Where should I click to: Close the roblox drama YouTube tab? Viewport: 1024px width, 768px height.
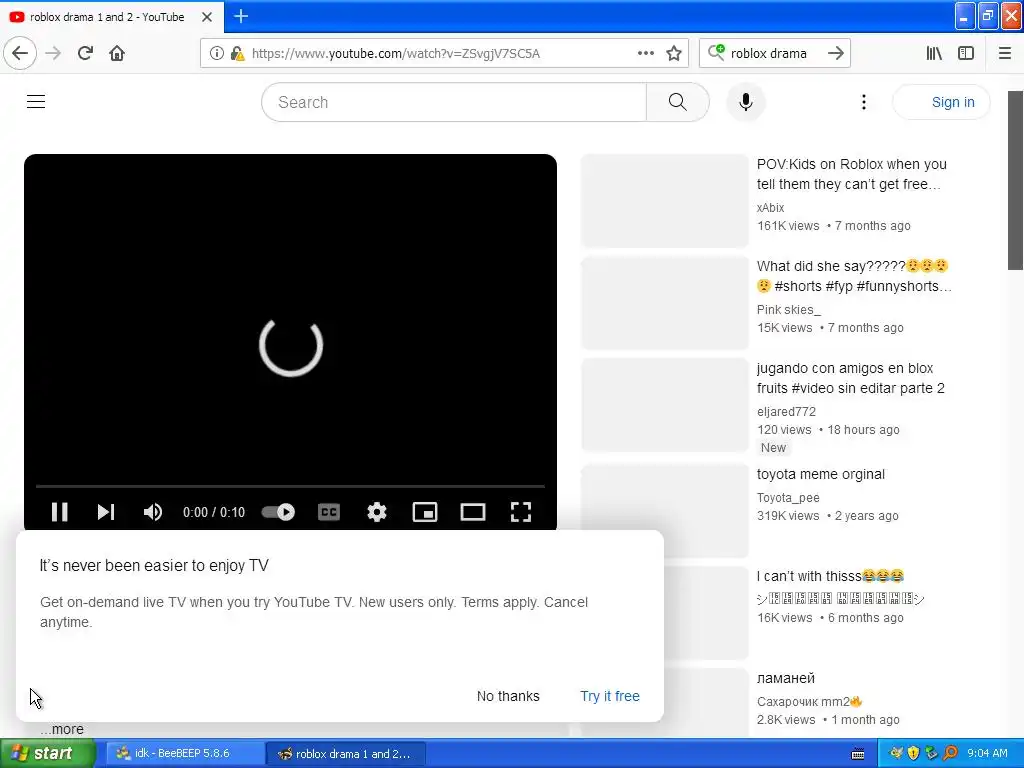pos(207,17)
